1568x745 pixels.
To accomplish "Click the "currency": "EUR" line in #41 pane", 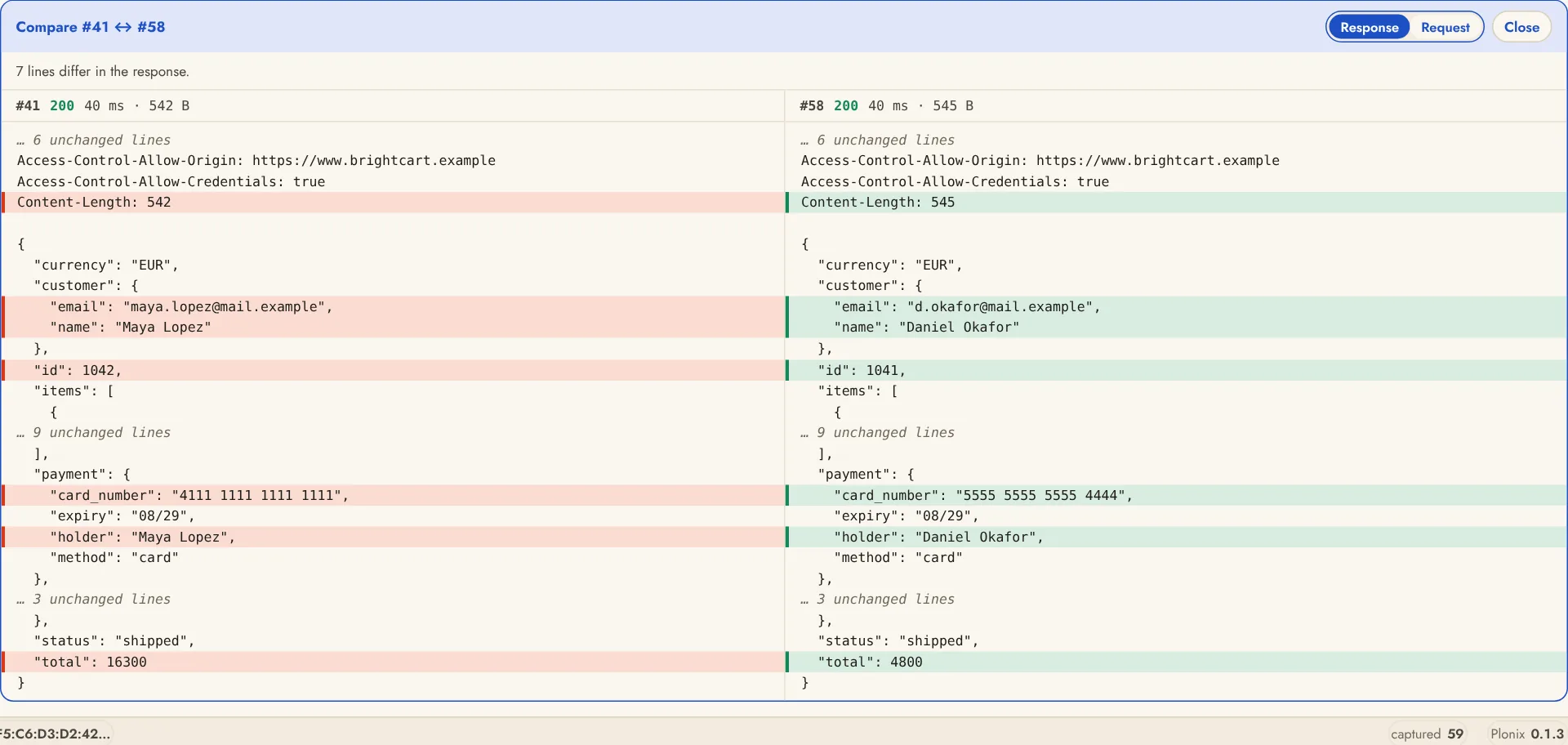I will (393, 265).
